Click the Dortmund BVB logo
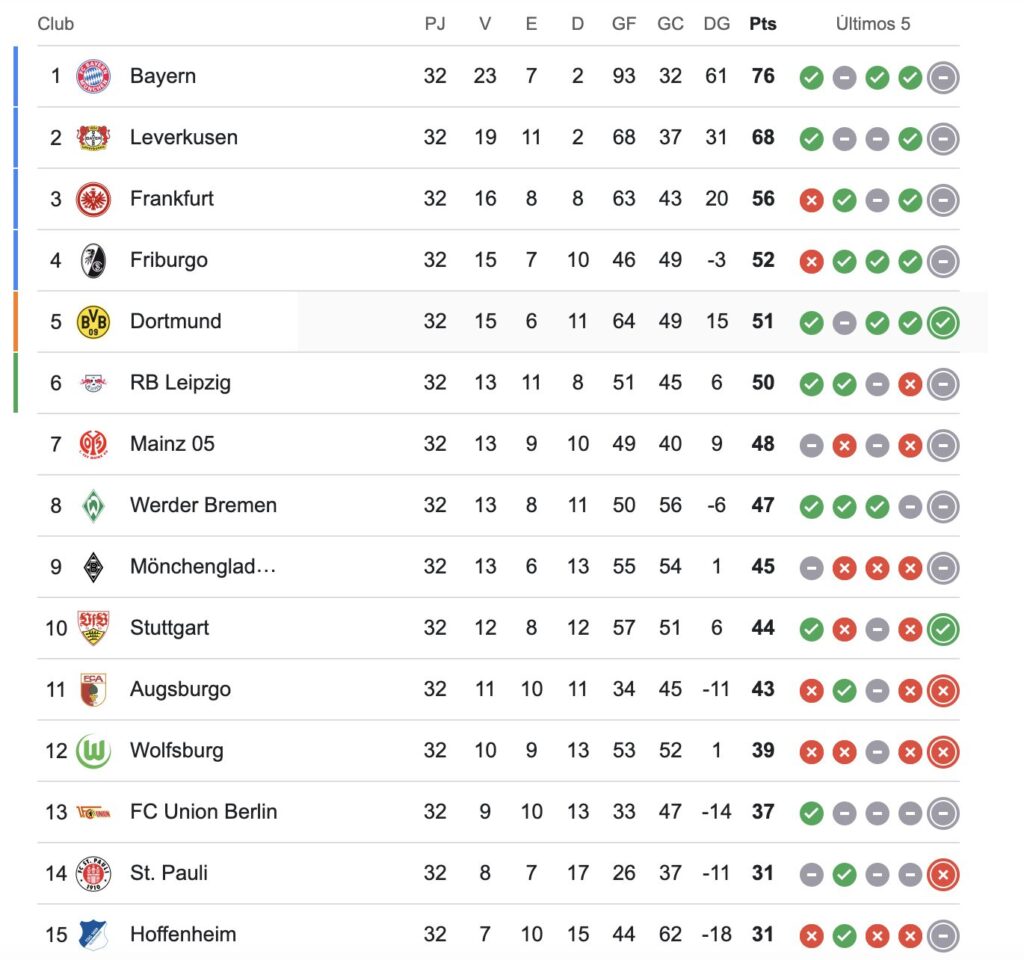Screen dimensions: 1024x960 pos(93,322)
